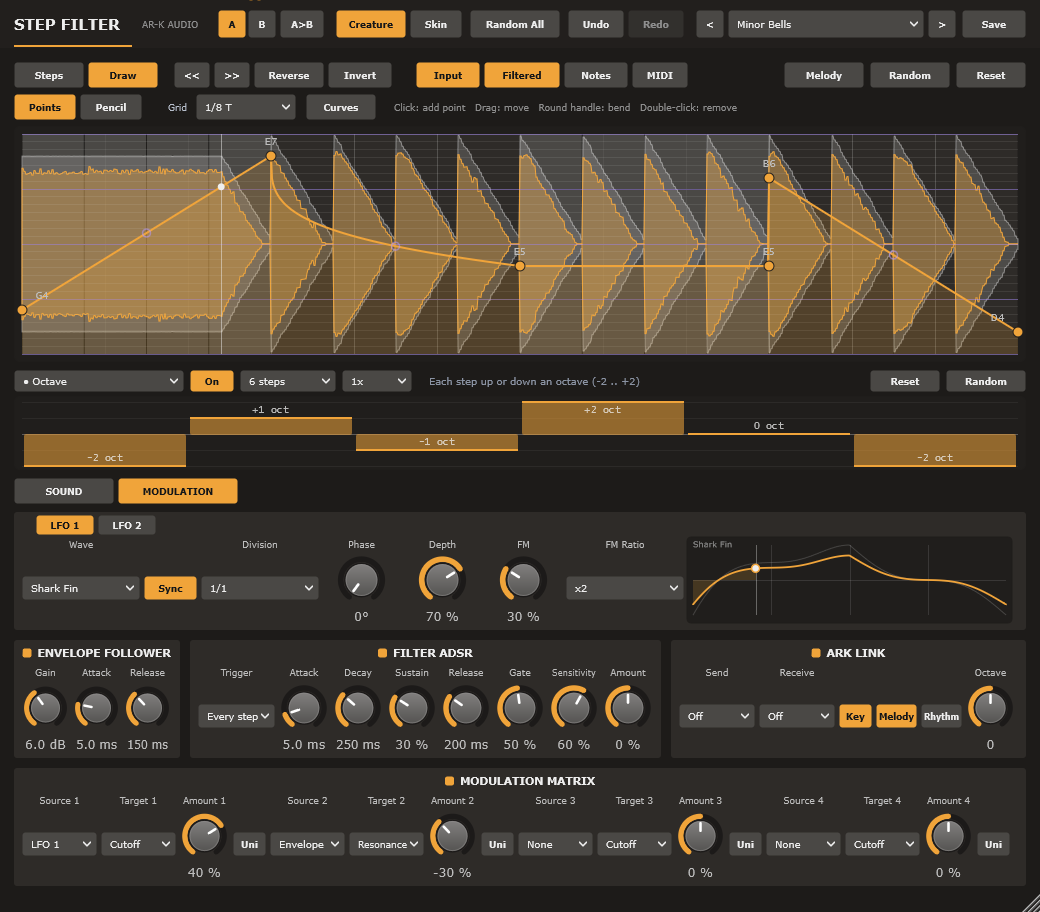Click the LFO shape display handle point

coord(755,568)
